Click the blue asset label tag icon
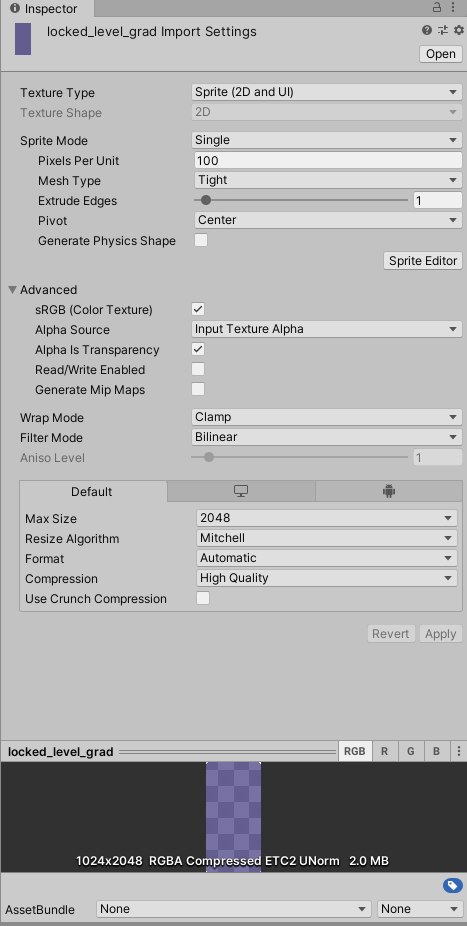 pyautogui.click(x=452, y=885)
